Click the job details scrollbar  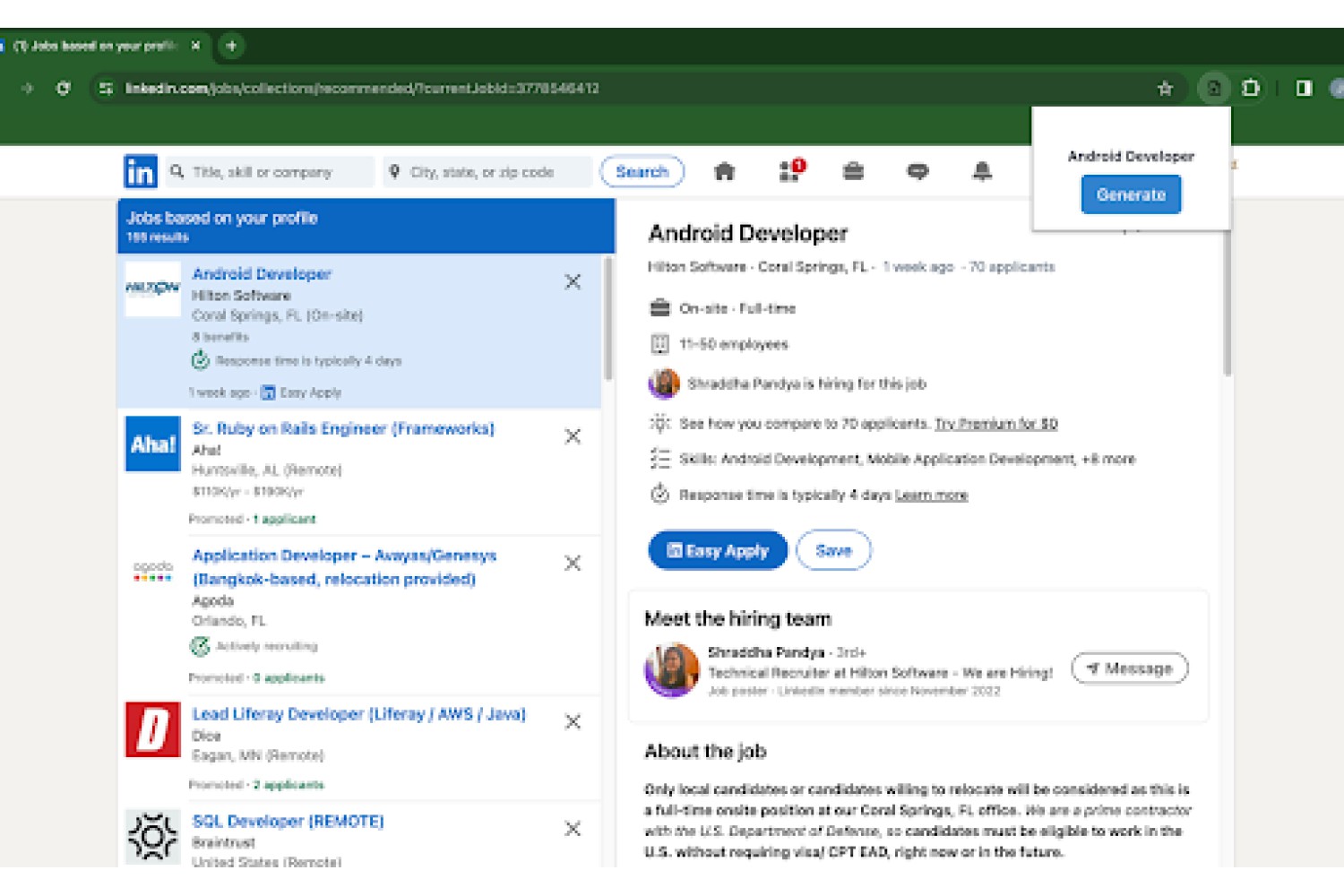(x=1227, y=305)
